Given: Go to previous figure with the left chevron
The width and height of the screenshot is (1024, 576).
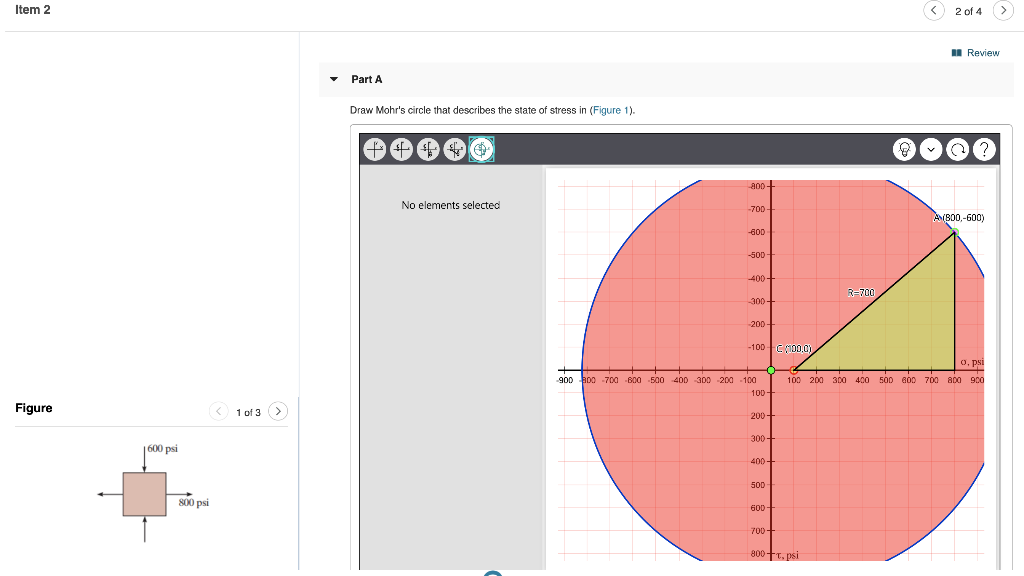Looking at the screenshot, I should tap(218, 410).
